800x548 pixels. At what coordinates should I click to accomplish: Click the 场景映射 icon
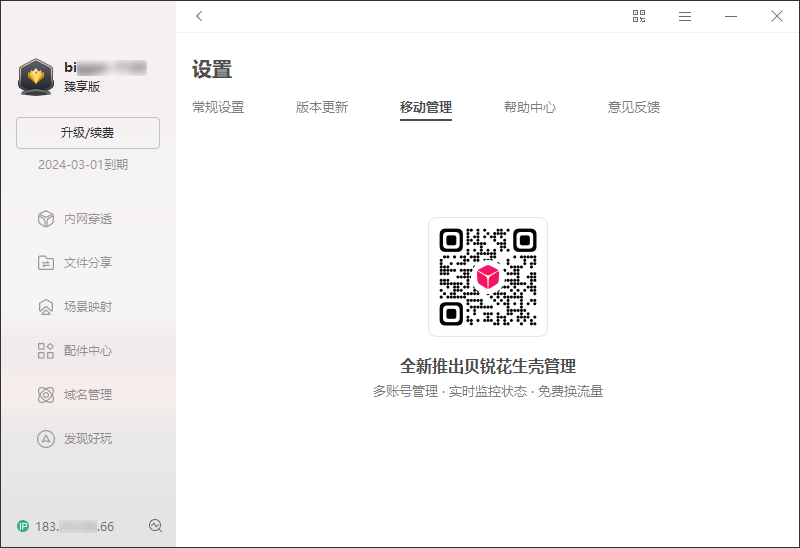(x=45, y=307)
